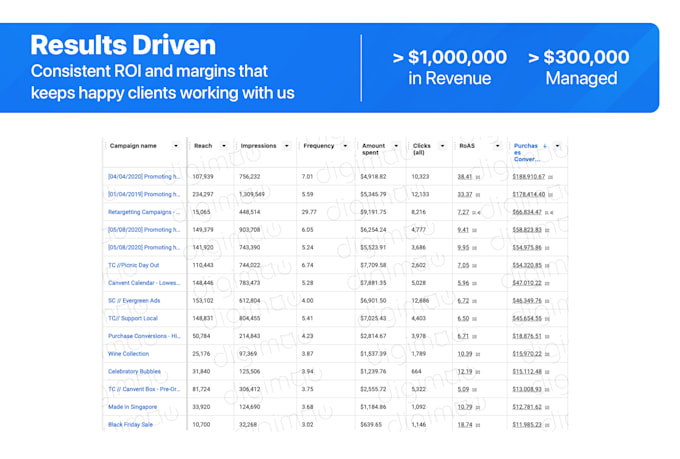The width and height of the screenshot is (680, 459).
Task: Click the icon beside purchase value $66,834.47
Action: click(x=549, y=213)
